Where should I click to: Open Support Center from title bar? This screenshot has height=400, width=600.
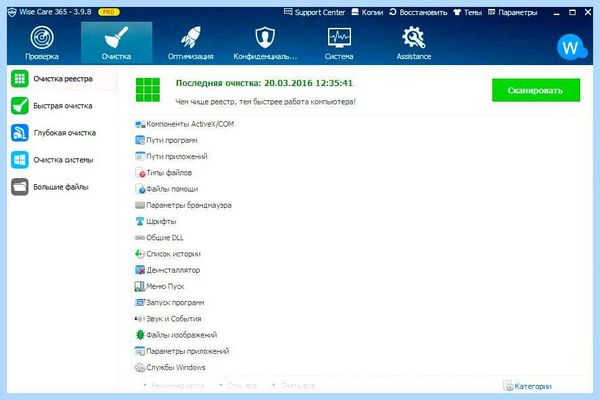click(x=315, y=12)
